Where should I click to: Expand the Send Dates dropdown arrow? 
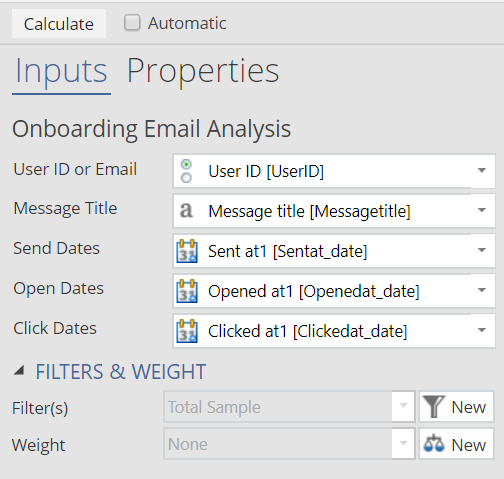pos(482,250)
